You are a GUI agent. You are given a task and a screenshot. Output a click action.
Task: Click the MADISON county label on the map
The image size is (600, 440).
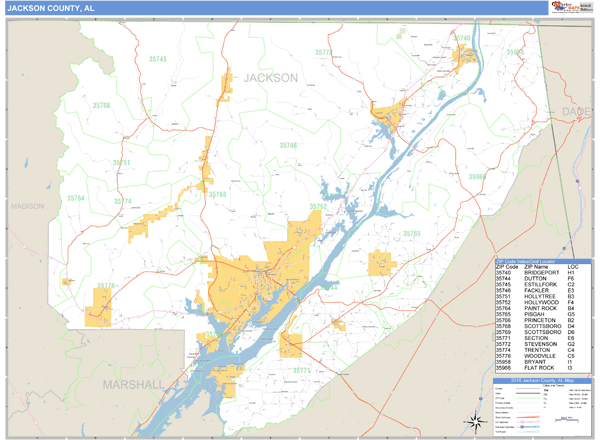[28, 206]
